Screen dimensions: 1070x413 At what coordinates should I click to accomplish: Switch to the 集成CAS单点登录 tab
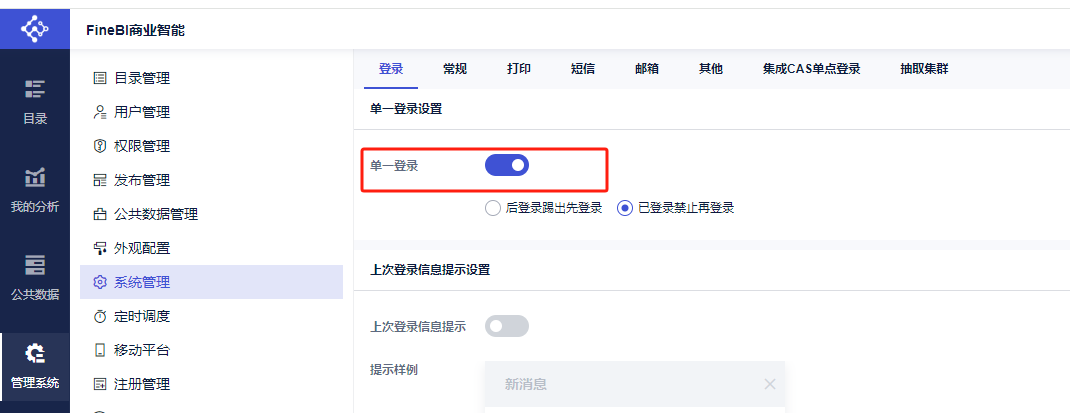[x=811, y=68]
